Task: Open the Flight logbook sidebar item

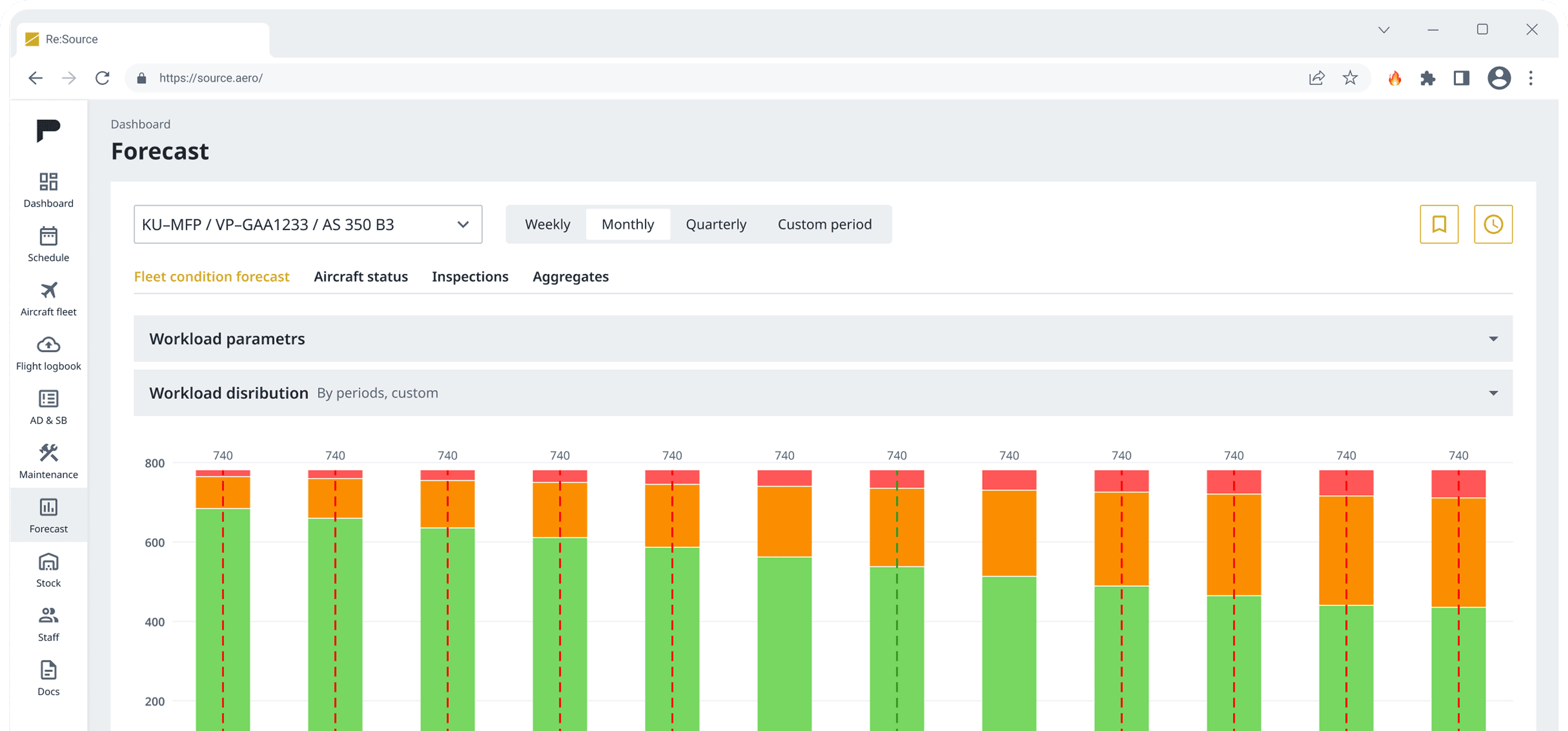Action: click(49, 353)
